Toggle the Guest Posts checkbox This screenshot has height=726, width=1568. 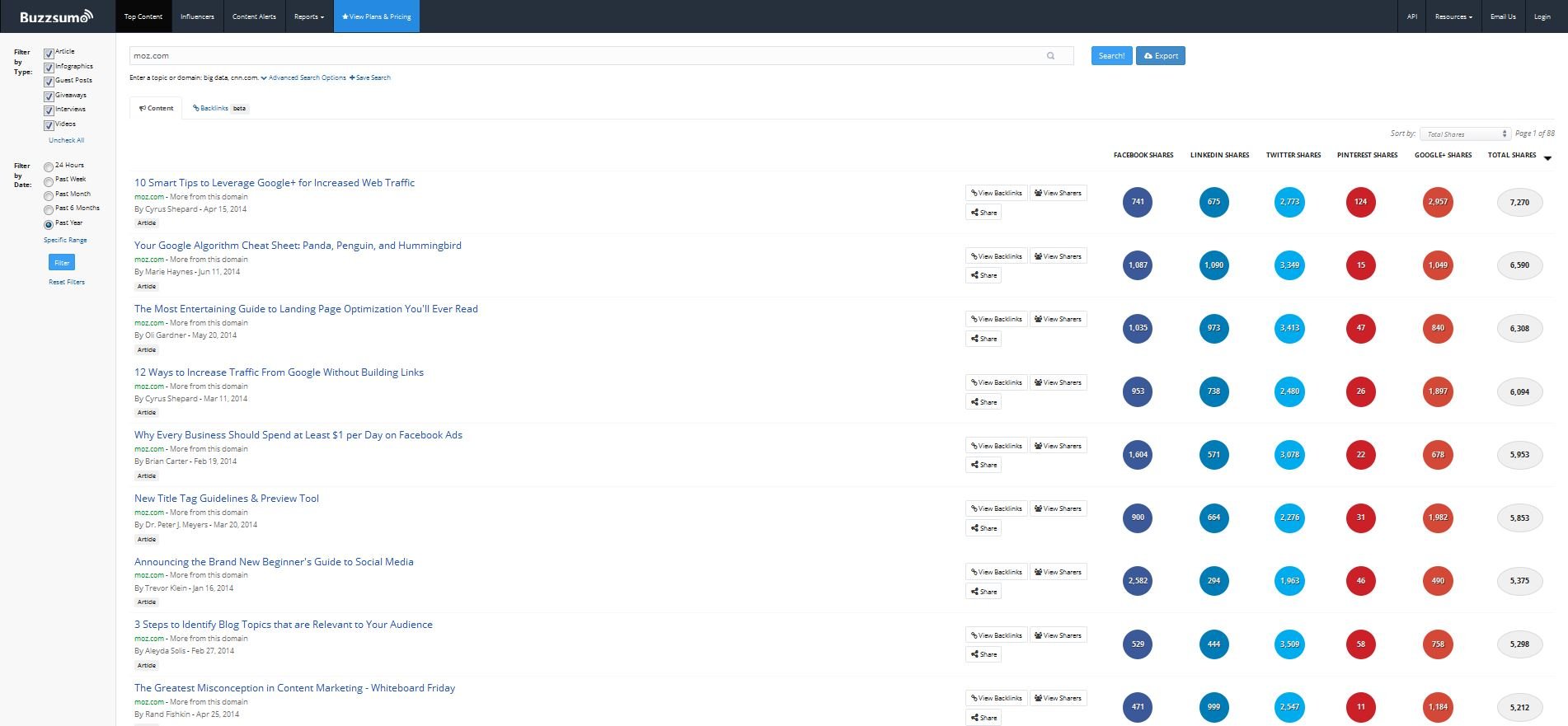(49, 82)
